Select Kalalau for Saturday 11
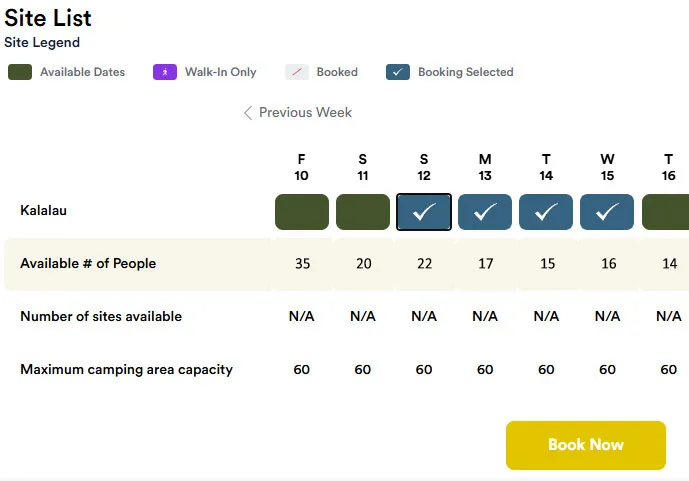Image resolution: width=689 pixels, height=481 pixels. tap(363, 212)
